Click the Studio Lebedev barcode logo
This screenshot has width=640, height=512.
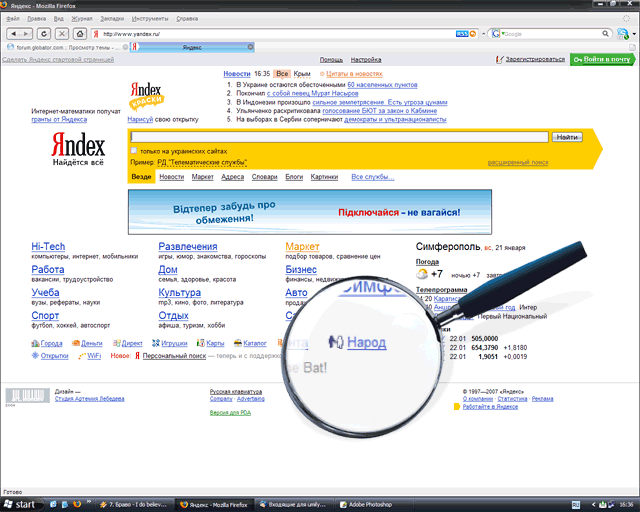27,396
